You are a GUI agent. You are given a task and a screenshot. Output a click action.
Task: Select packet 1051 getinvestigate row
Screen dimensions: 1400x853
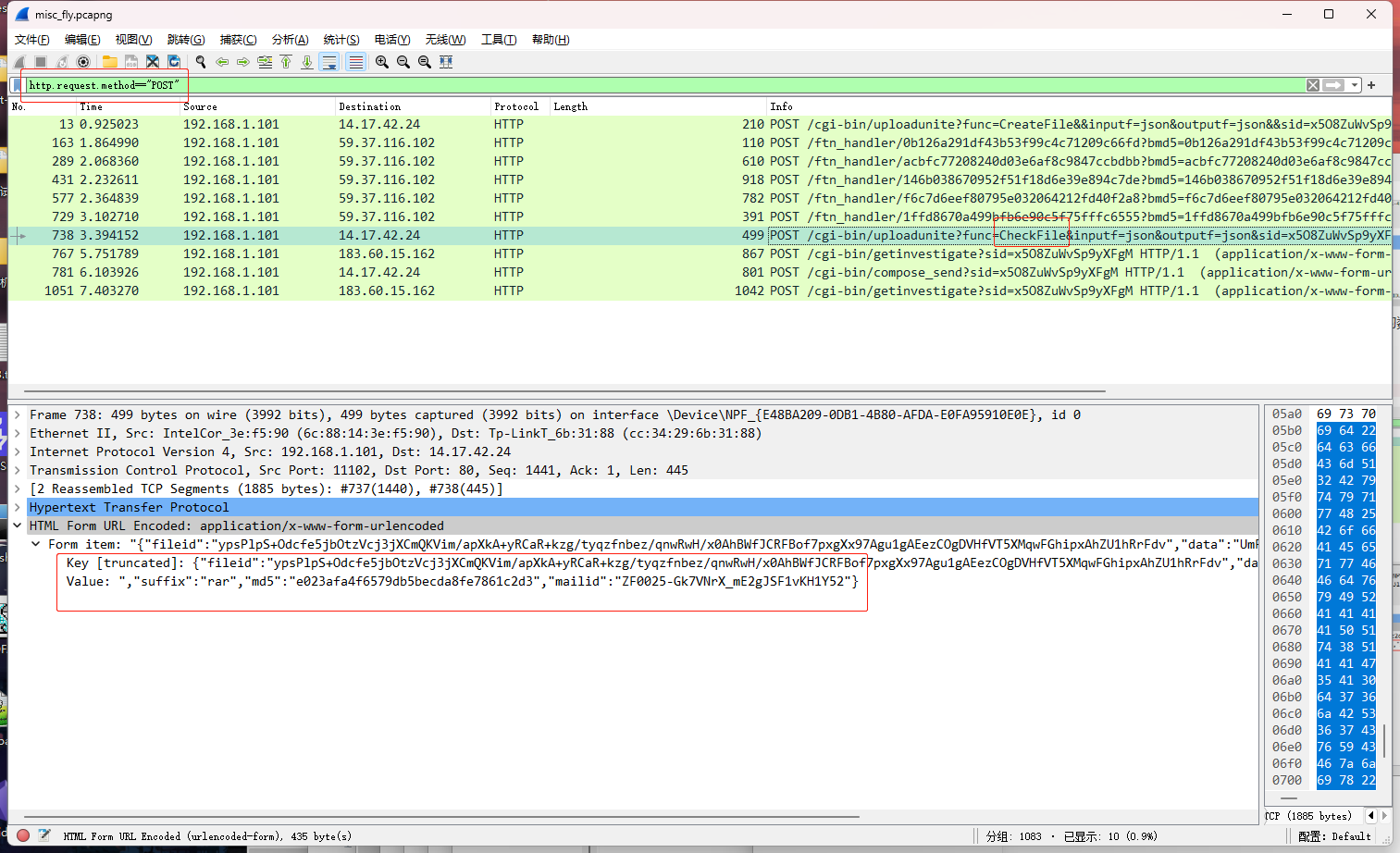coord(700,291)
